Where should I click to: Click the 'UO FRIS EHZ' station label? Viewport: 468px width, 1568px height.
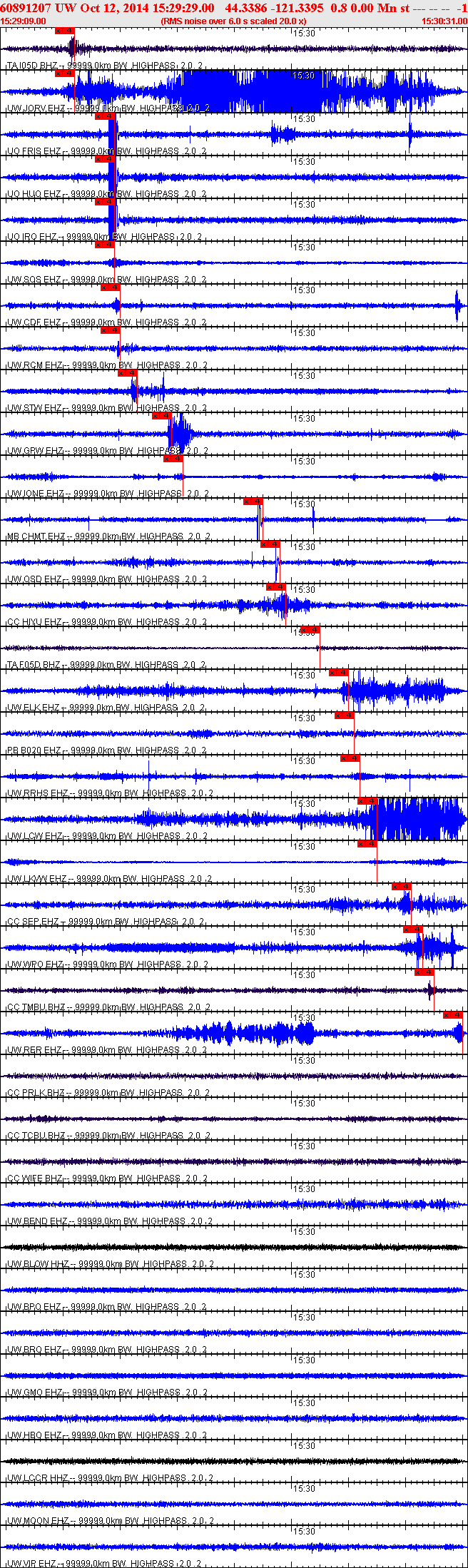coord(34,151)
